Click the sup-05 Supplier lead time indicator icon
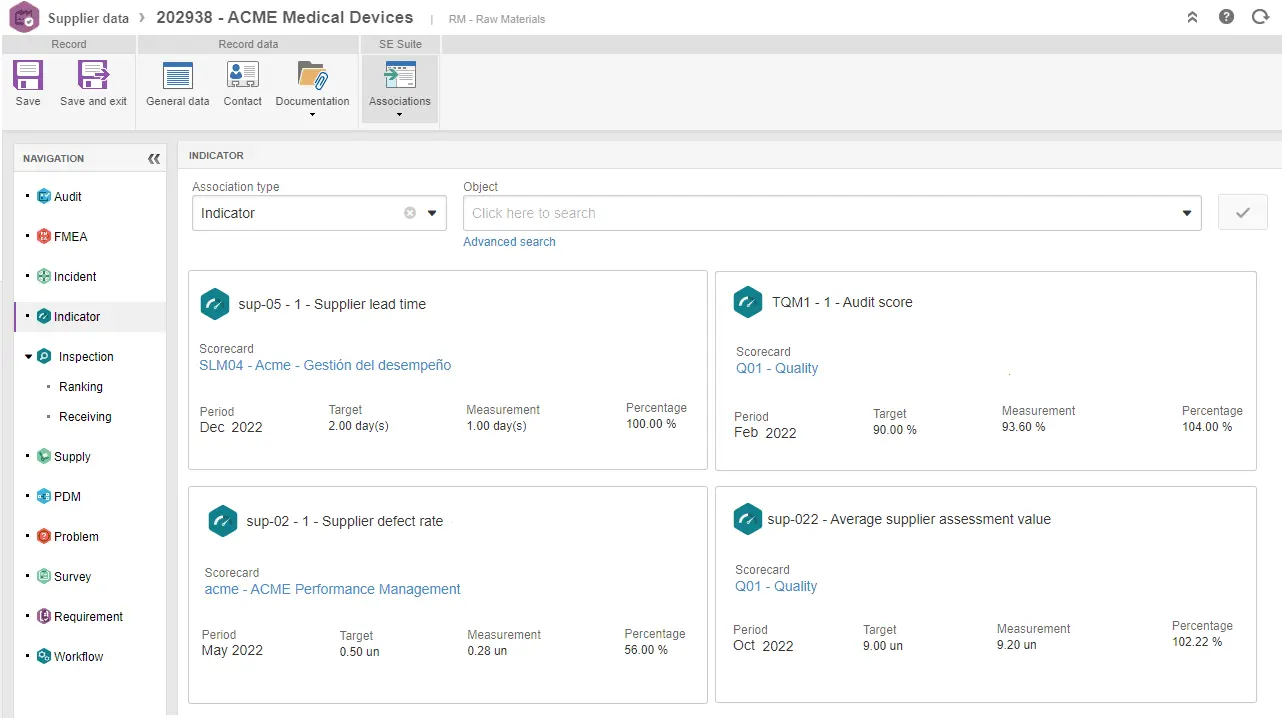This screenshot has width=1282, height=718. pos(215,304)
